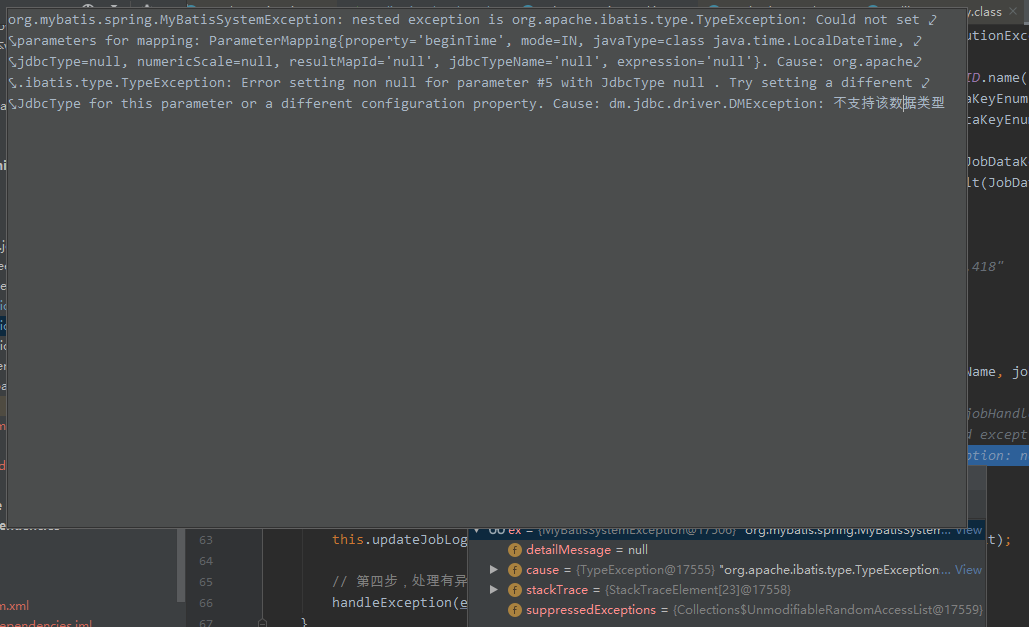The image size is (1029, 627).
Task: Open the View link on the cause row
Action: (x=968, y=570)
